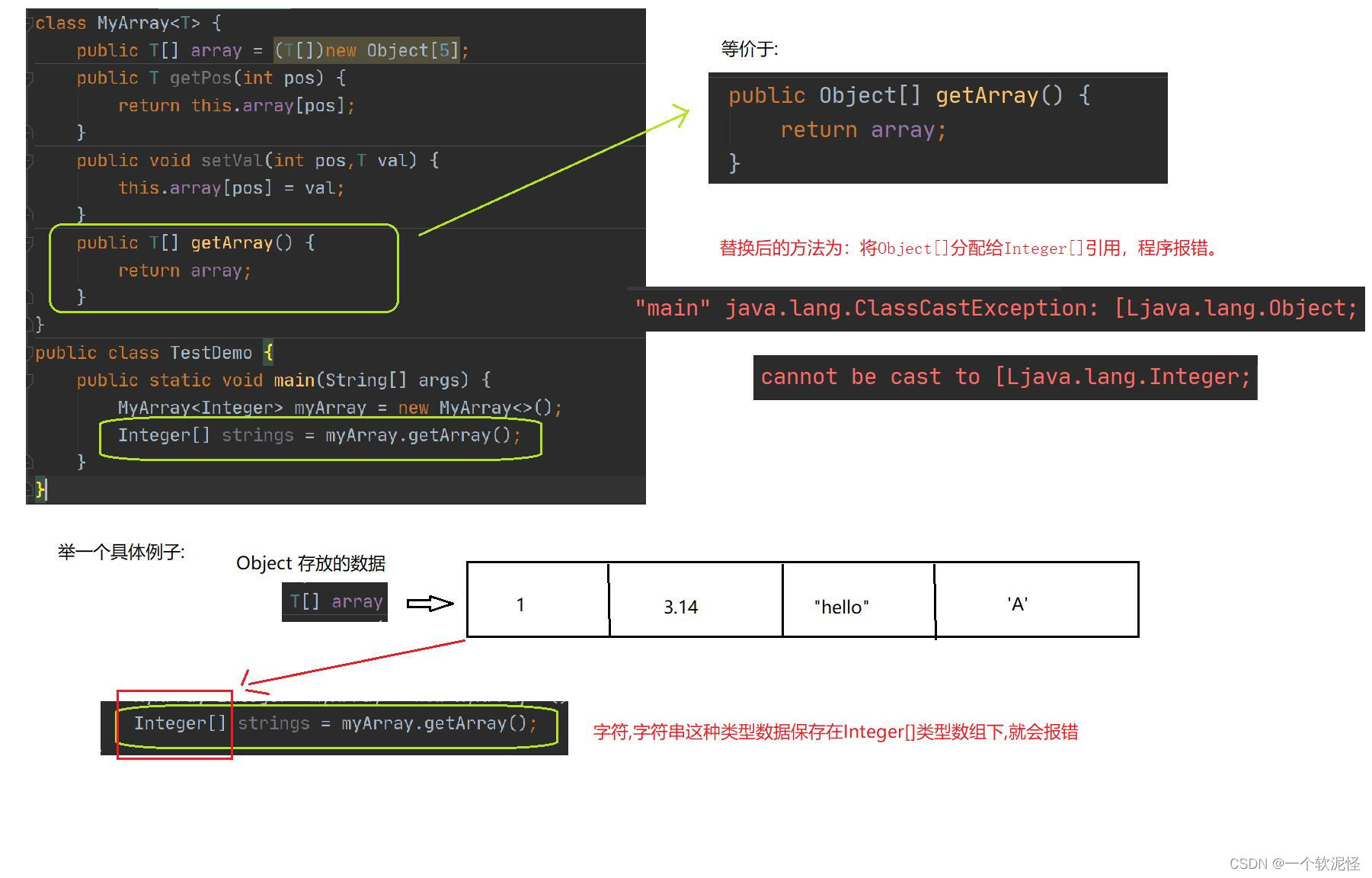Click 'public static void main(String[] args) {' line
Image resolution: width=1372 pixels, height=878 pixels.
pyautogui.click(x=283, y=380)
